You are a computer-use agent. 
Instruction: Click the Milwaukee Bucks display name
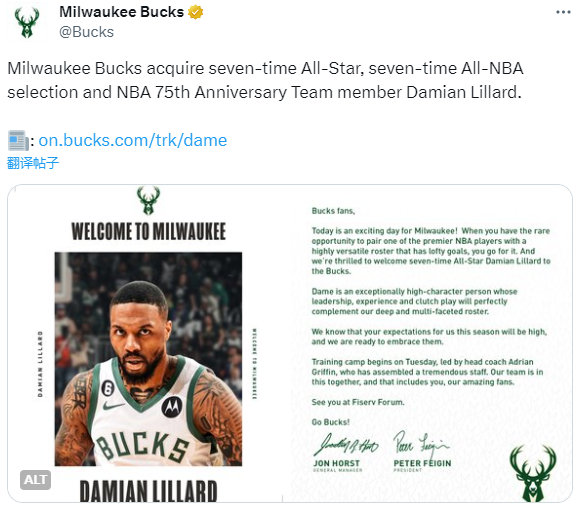(122, 12)
